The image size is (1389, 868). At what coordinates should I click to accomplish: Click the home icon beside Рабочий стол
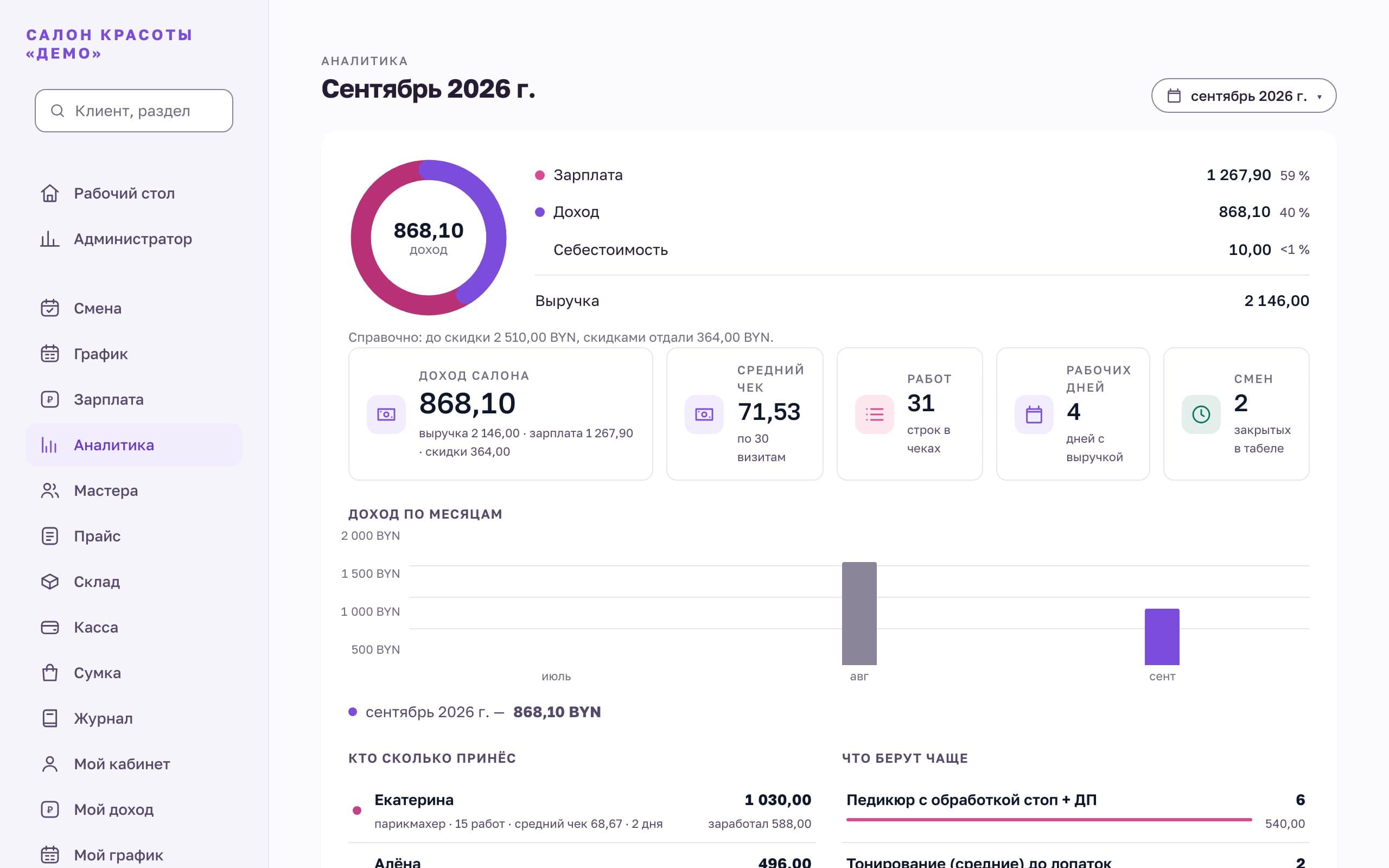tap(50, 194)
